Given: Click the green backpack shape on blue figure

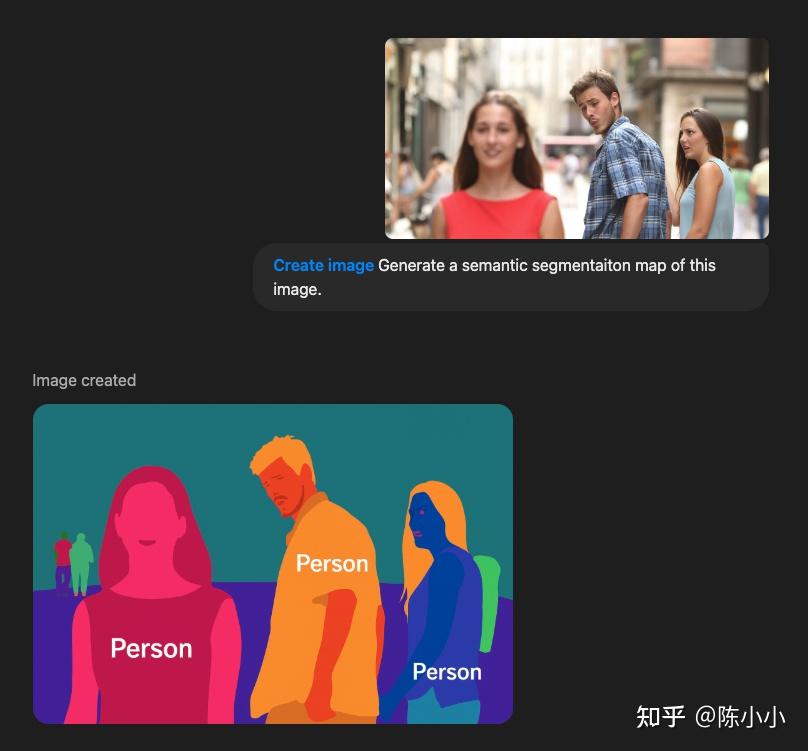Looking at the screenshot, I should click(487, 590).
